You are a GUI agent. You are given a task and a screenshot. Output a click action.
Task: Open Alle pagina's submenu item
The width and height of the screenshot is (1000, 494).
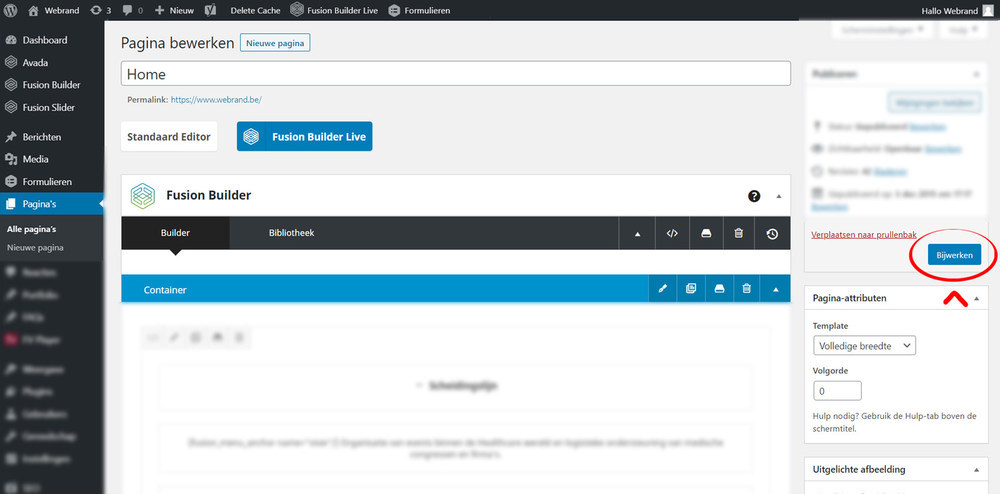[x=33, y=229]
